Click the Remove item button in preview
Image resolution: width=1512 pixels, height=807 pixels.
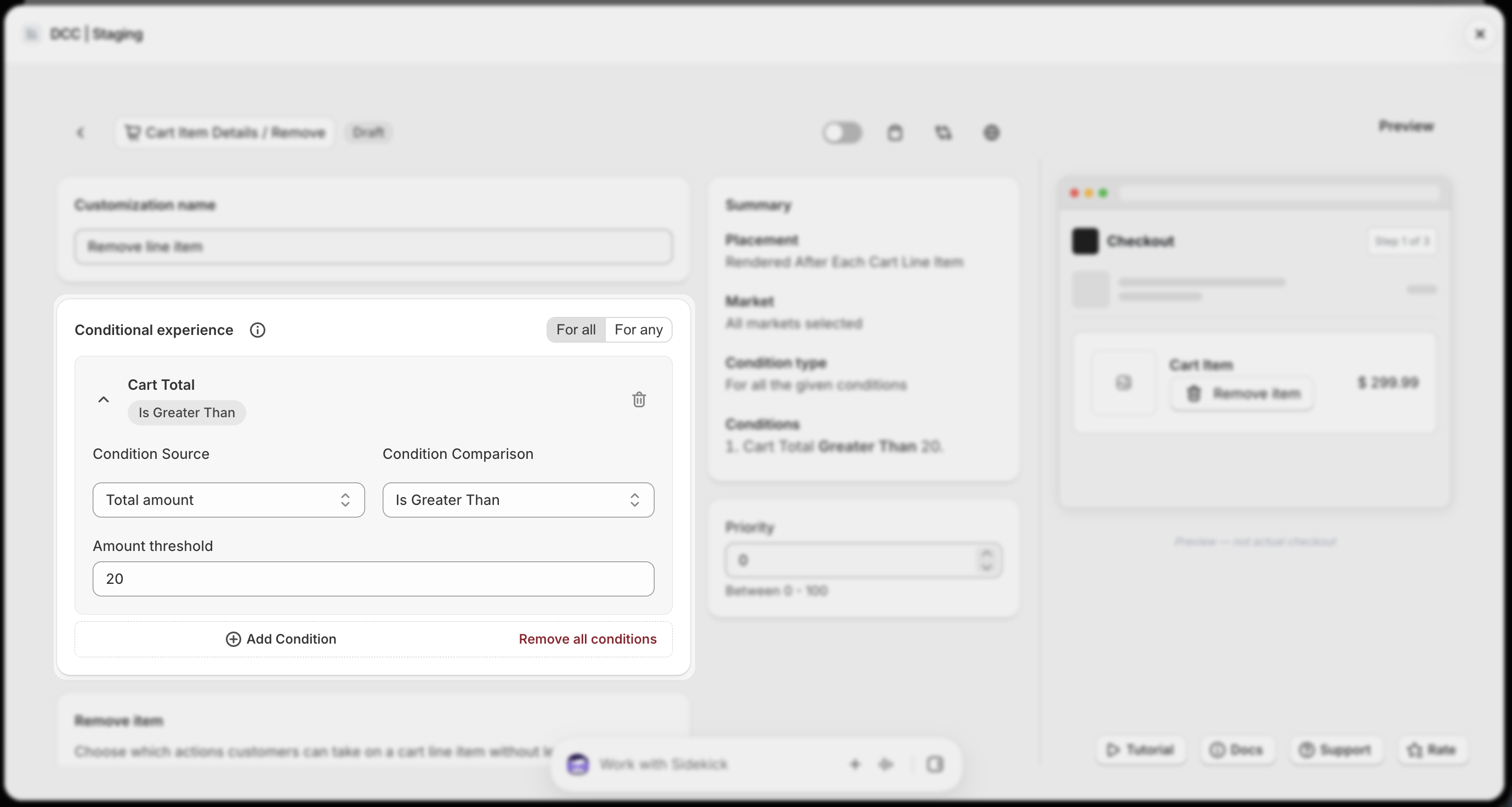pyautogui.click(x=1242, y=394)
